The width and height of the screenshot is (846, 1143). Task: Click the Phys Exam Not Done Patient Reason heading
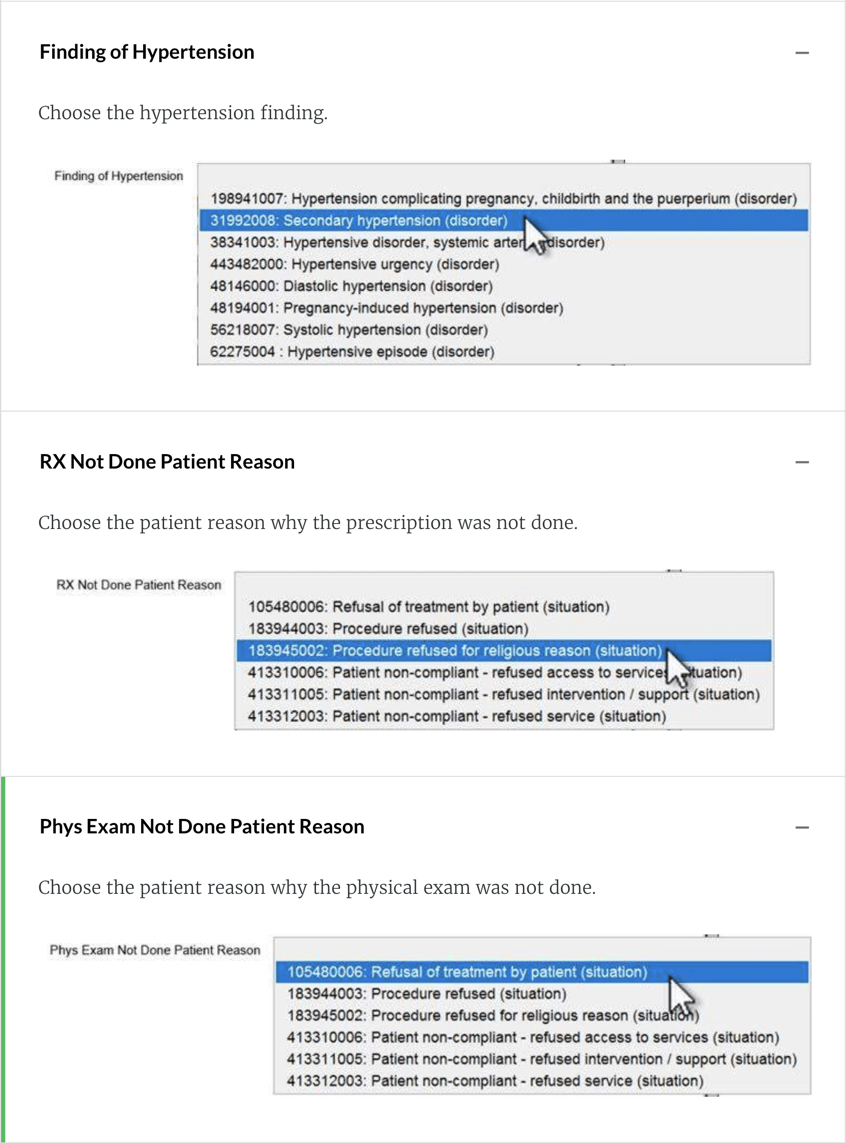click(202, 827)
